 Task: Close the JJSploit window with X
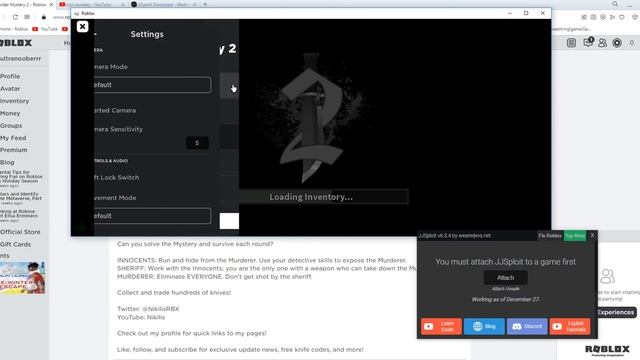click(x=592, y=235)
